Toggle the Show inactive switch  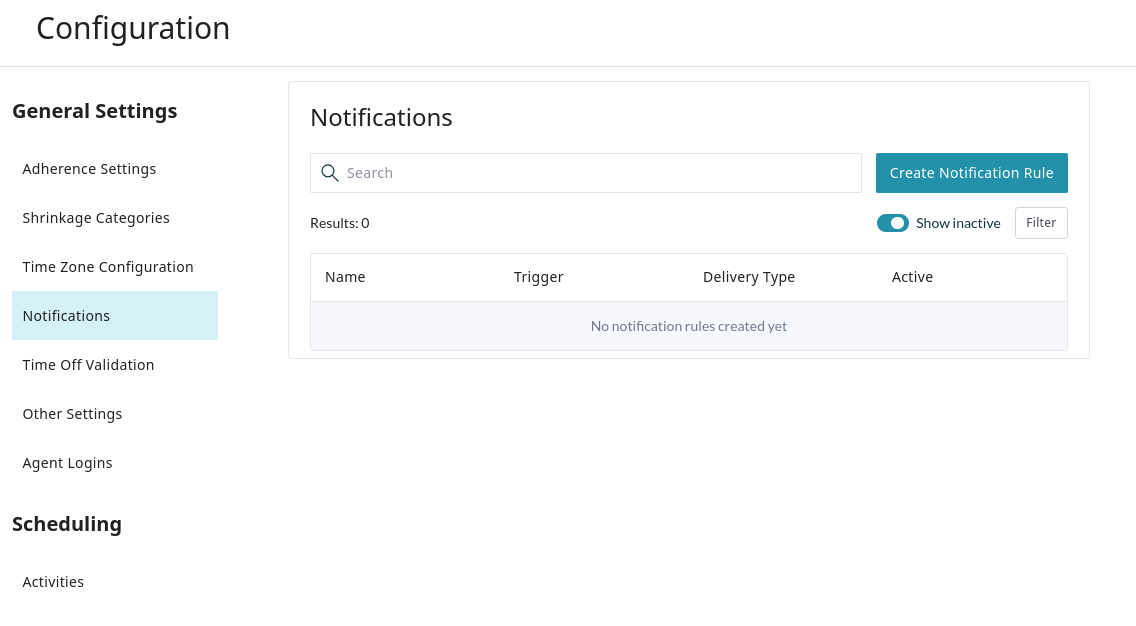(x=892, y=223)
